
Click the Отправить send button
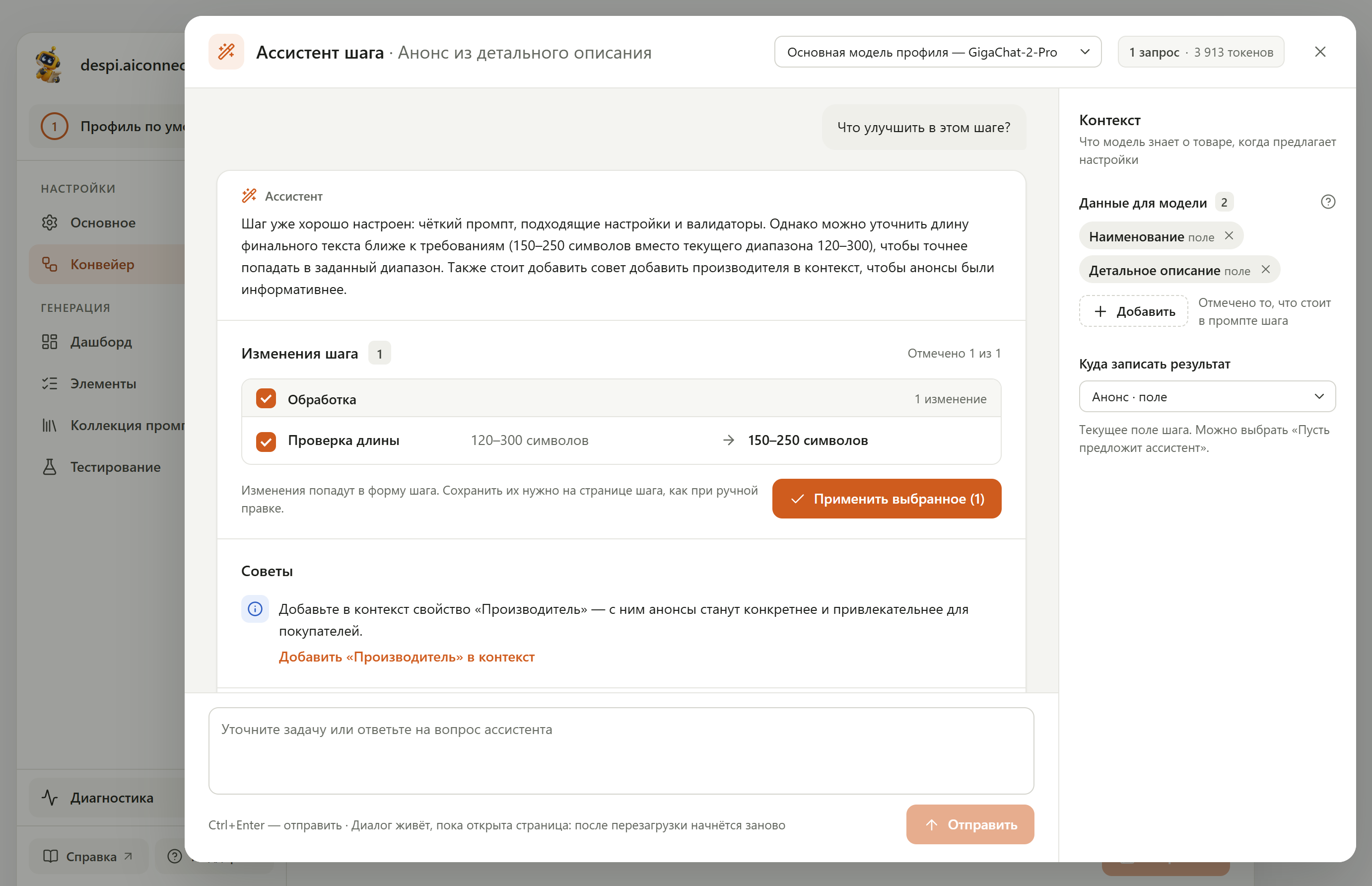coord(970,824)
